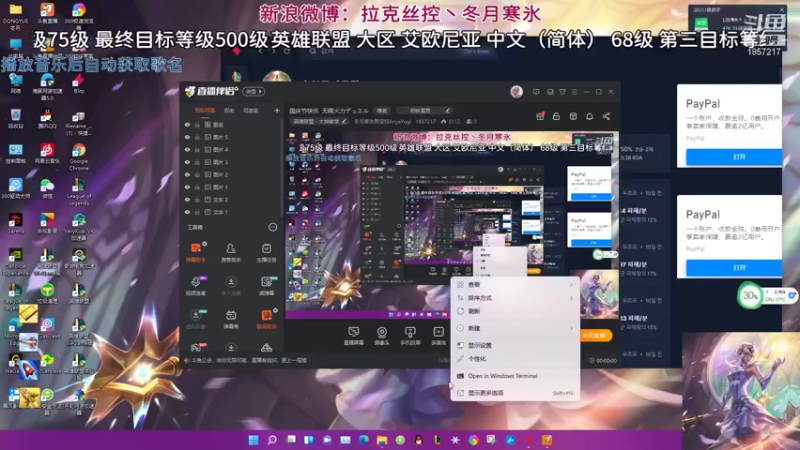Open the 视频连麦 tool
Viewport: 800px width, 450px height.
195,286
